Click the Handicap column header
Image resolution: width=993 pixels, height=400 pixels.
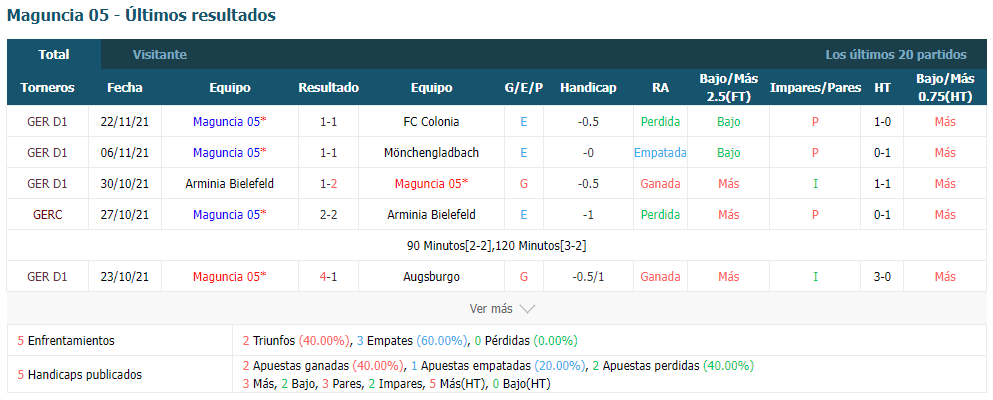[588, 88]
